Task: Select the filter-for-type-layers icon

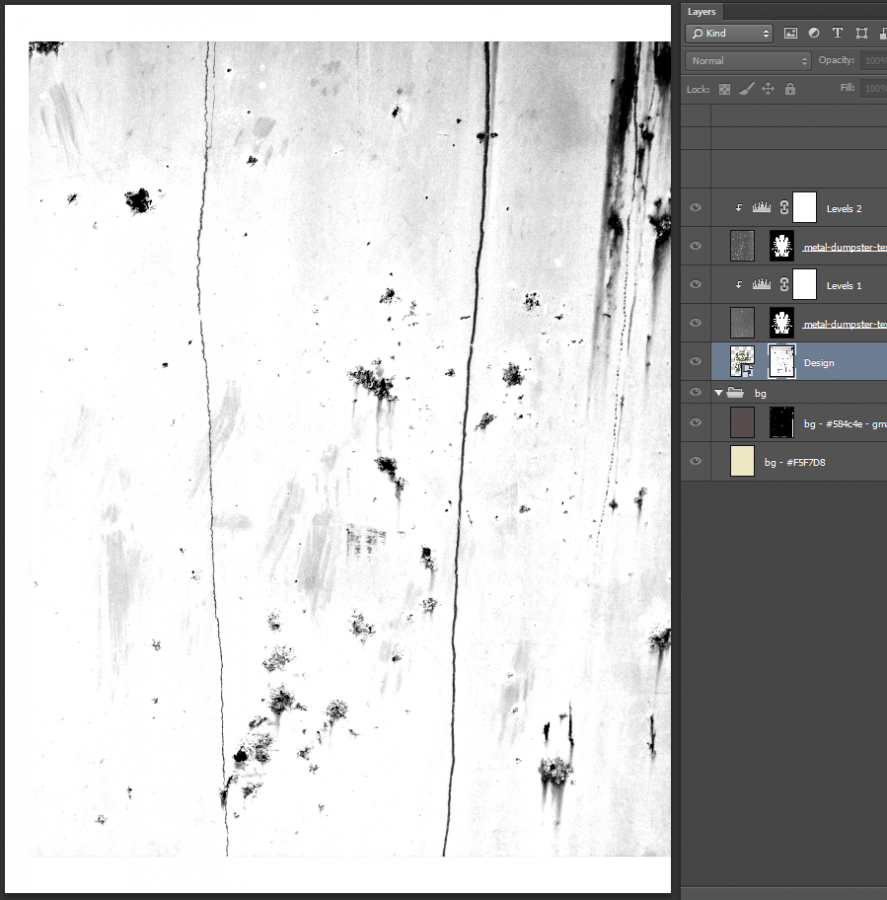Action: (x=837, y=33)
